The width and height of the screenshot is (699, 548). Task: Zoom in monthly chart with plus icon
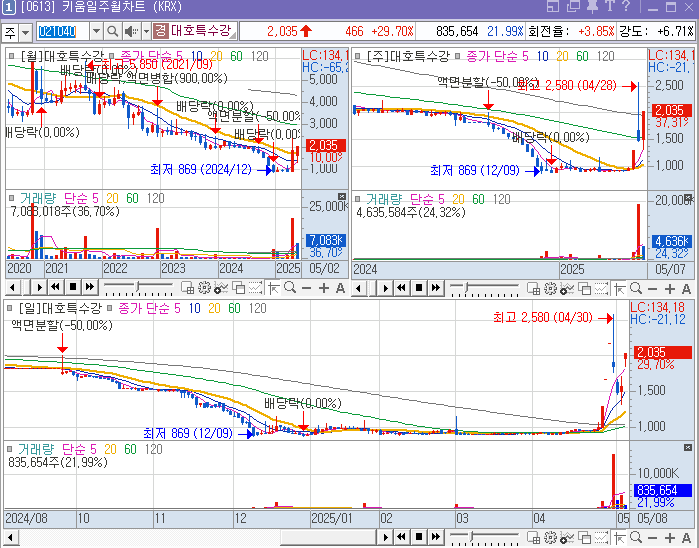pyautogui.click(x=324, y=288)
